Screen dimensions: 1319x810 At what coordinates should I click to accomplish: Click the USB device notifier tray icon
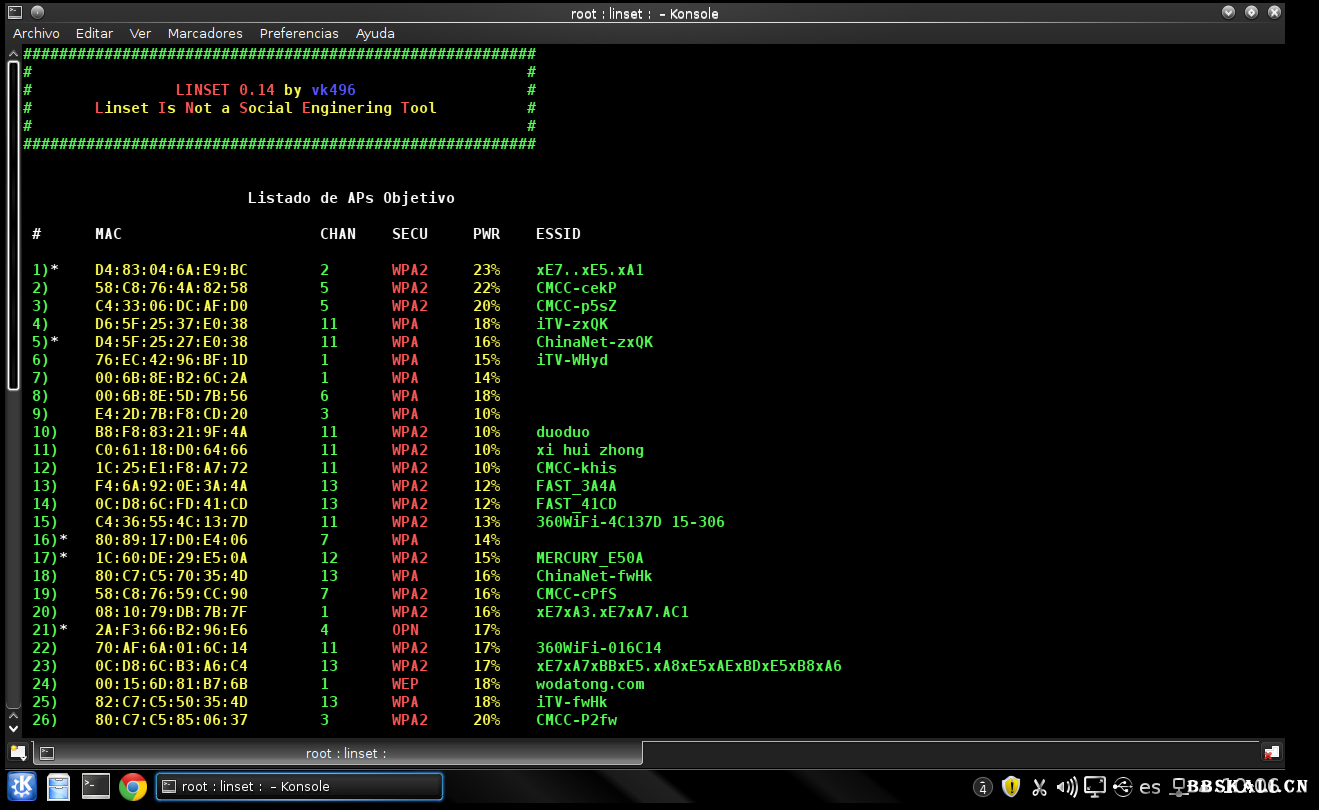(1122, 787)
